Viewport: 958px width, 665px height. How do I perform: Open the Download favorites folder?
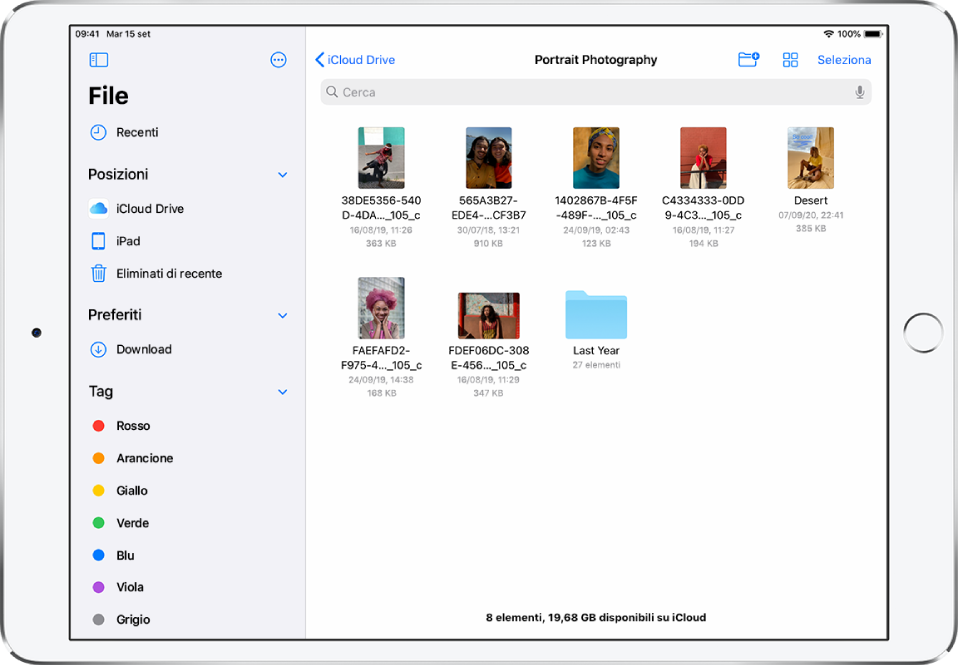[x=143, y=349]
